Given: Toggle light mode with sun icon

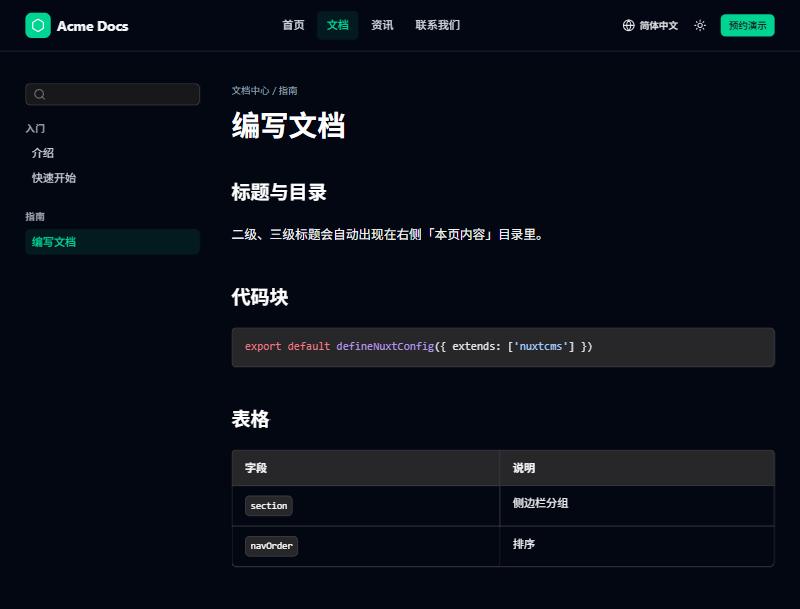Looking at the screenshot, I should click(700, 26).
